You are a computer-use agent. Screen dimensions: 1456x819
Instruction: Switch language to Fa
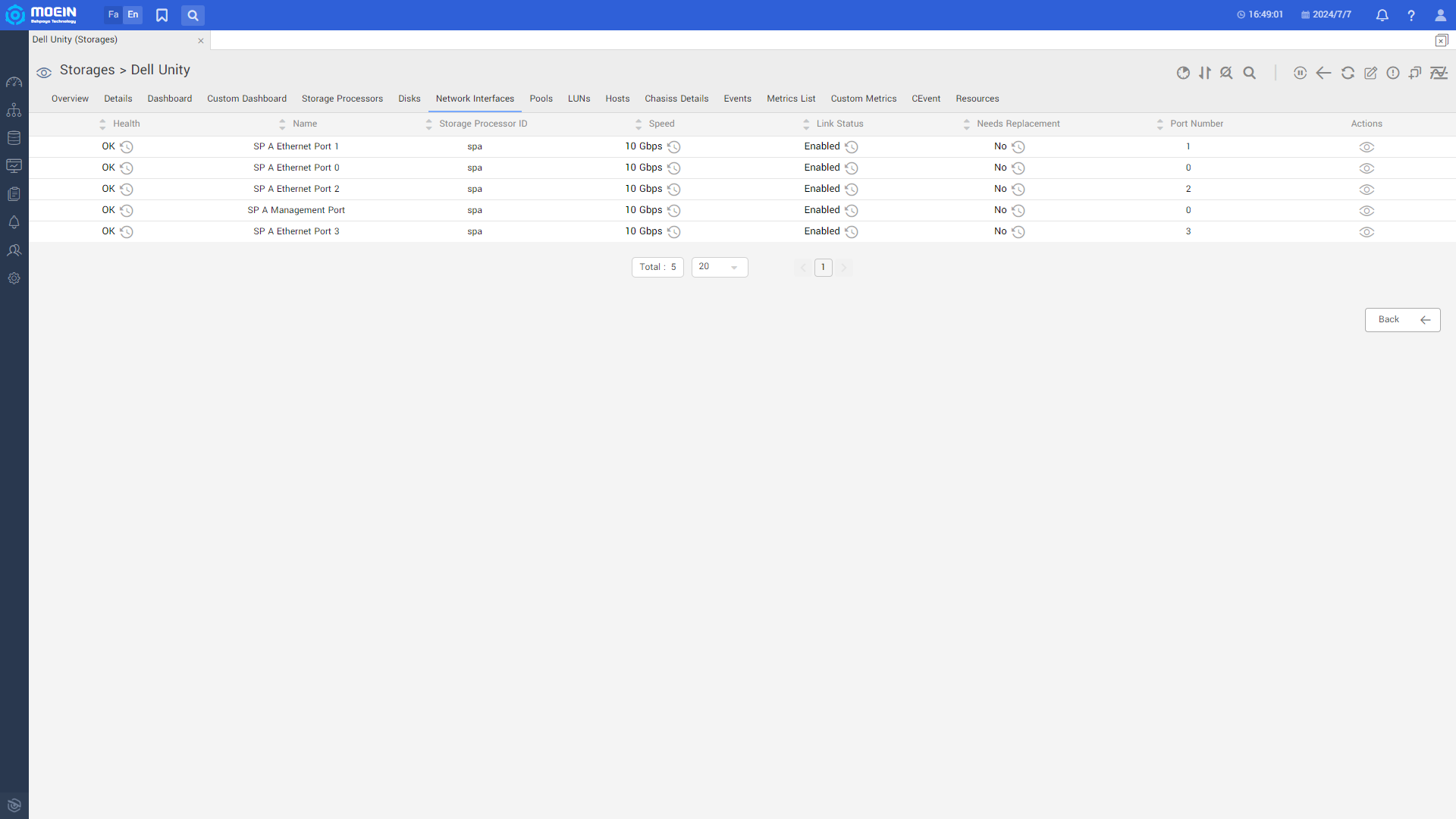113,14
